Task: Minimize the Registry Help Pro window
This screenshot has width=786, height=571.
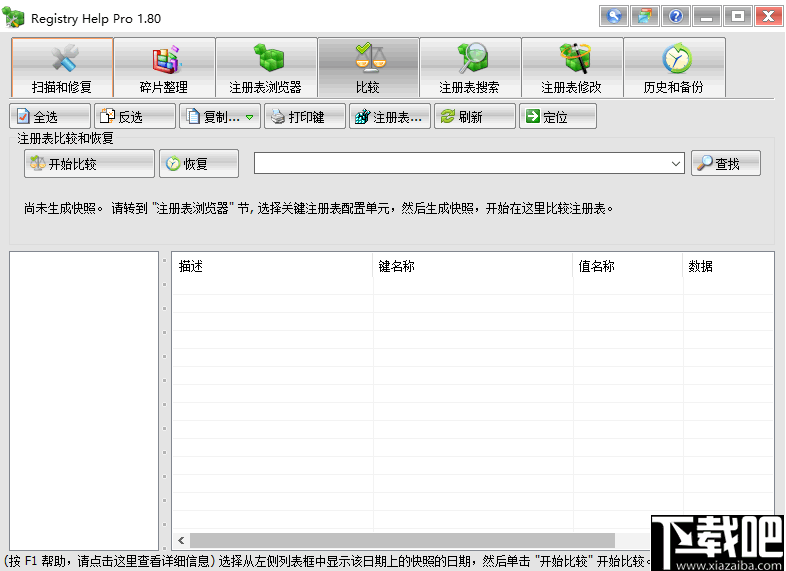Action: point(707,16)
